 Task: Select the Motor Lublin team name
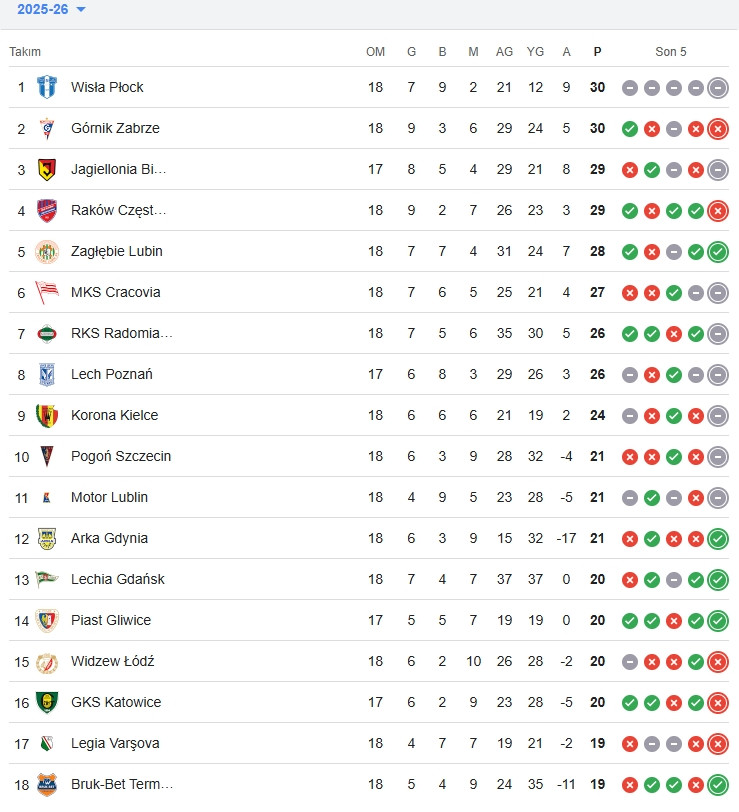109,497
